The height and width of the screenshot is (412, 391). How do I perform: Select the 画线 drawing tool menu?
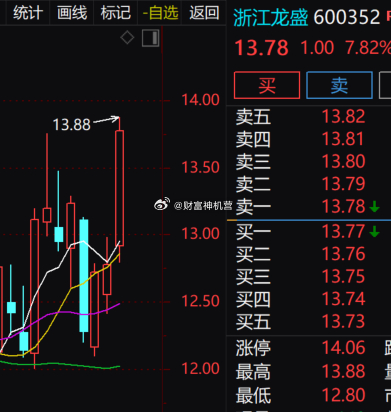72,13
